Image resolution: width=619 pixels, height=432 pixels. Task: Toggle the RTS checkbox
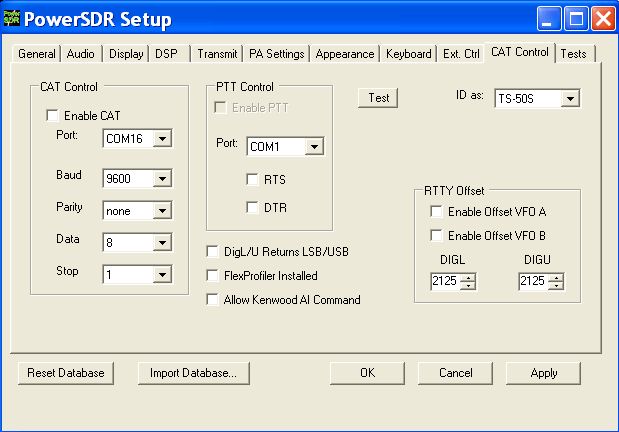(255, 180)
